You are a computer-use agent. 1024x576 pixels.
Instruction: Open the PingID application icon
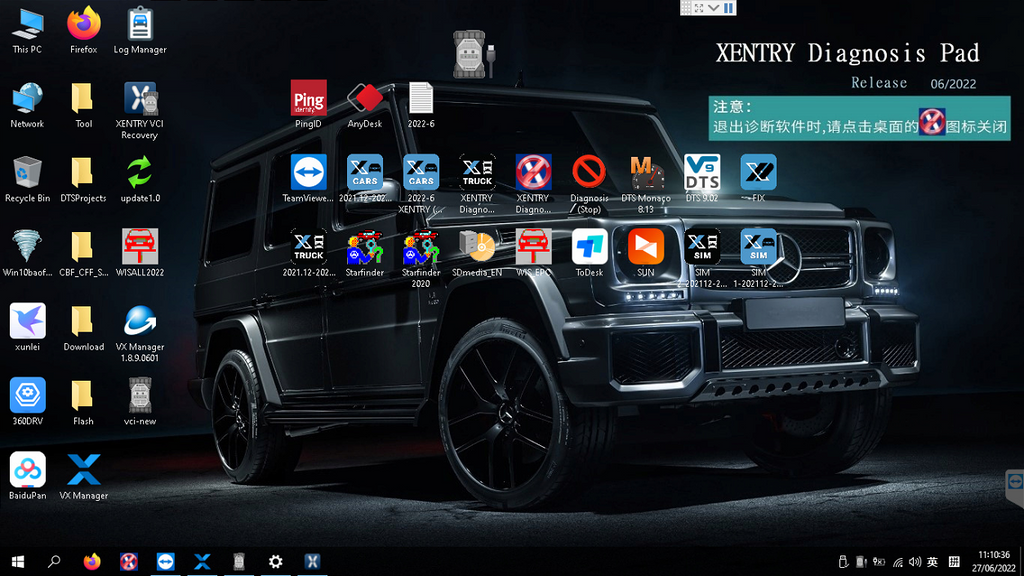pos(308,99)
